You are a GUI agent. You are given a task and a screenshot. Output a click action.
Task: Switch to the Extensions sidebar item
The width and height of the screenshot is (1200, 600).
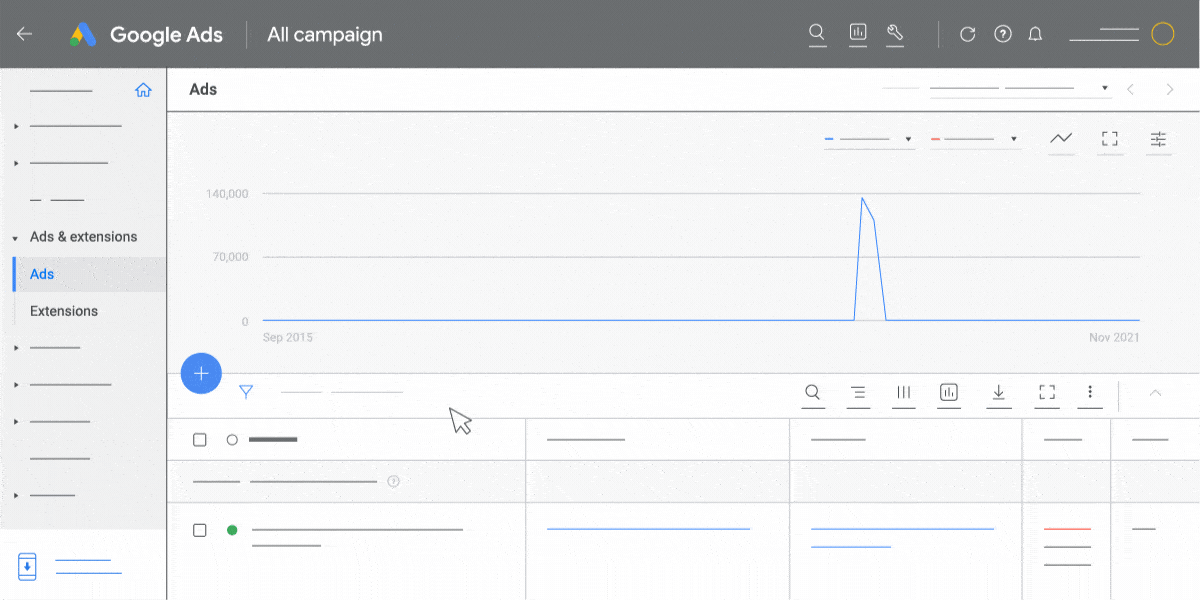(x=63, y=310)
